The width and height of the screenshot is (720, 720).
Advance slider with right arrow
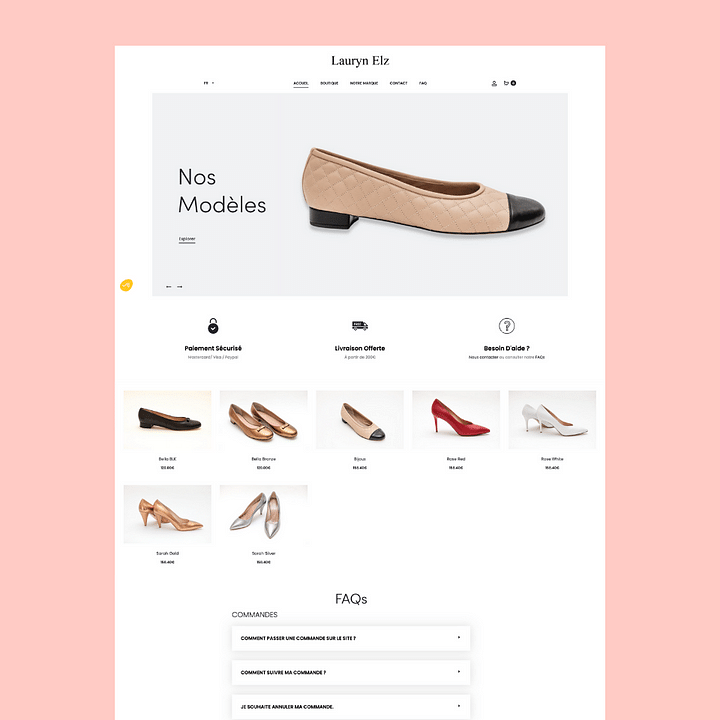click(x=180, y=287)
